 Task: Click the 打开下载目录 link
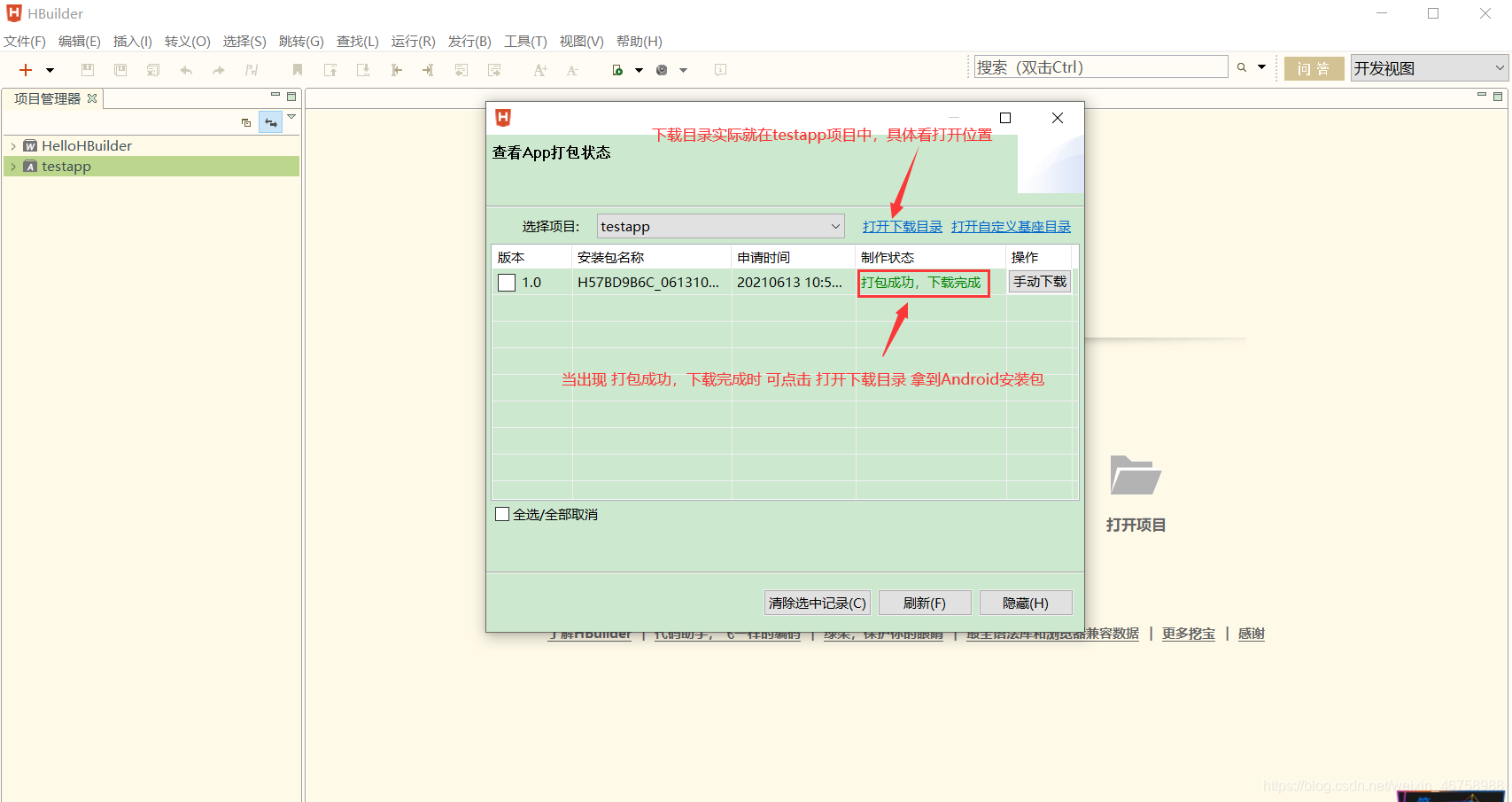902,226
